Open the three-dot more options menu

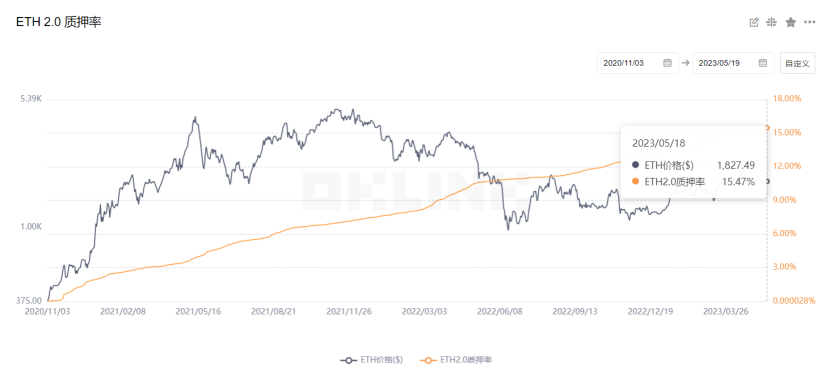[809, 22]
